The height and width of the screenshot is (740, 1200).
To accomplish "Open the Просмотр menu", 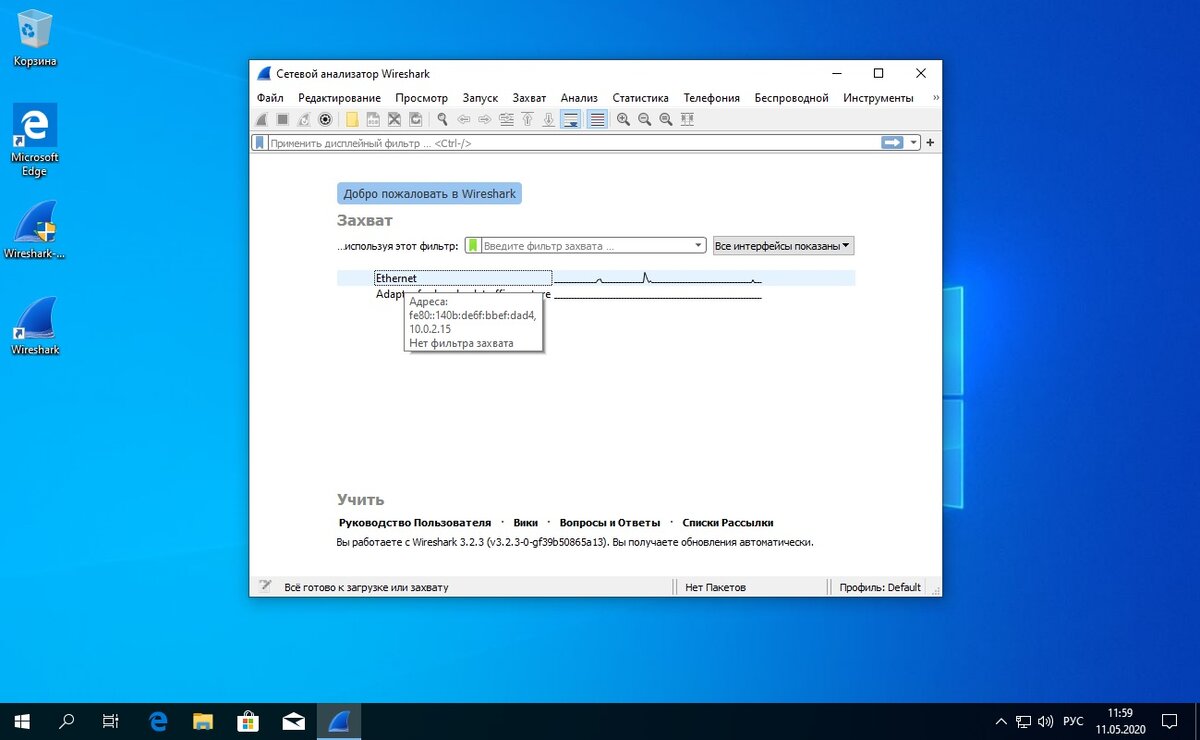I will [x=421, y=98].
